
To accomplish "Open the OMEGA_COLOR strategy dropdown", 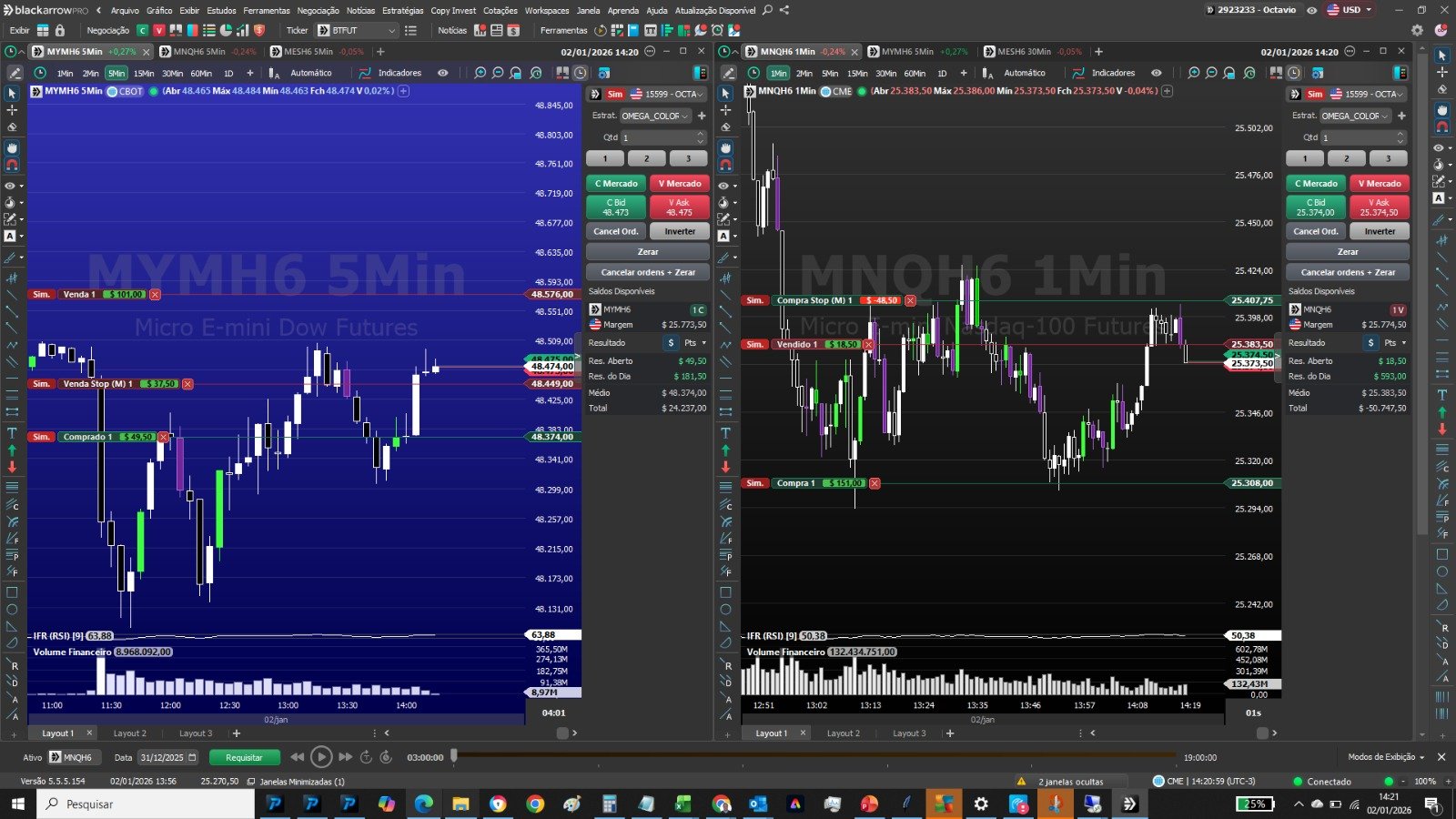I will 654,116.
